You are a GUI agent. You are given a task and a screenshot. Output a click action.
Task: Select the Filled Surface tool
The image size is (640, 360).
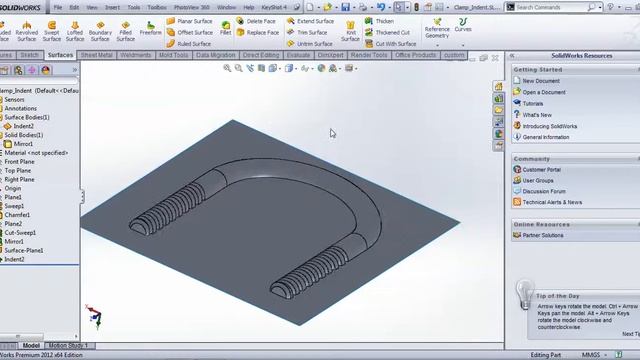pyautogui.click(x=126, y=31)
